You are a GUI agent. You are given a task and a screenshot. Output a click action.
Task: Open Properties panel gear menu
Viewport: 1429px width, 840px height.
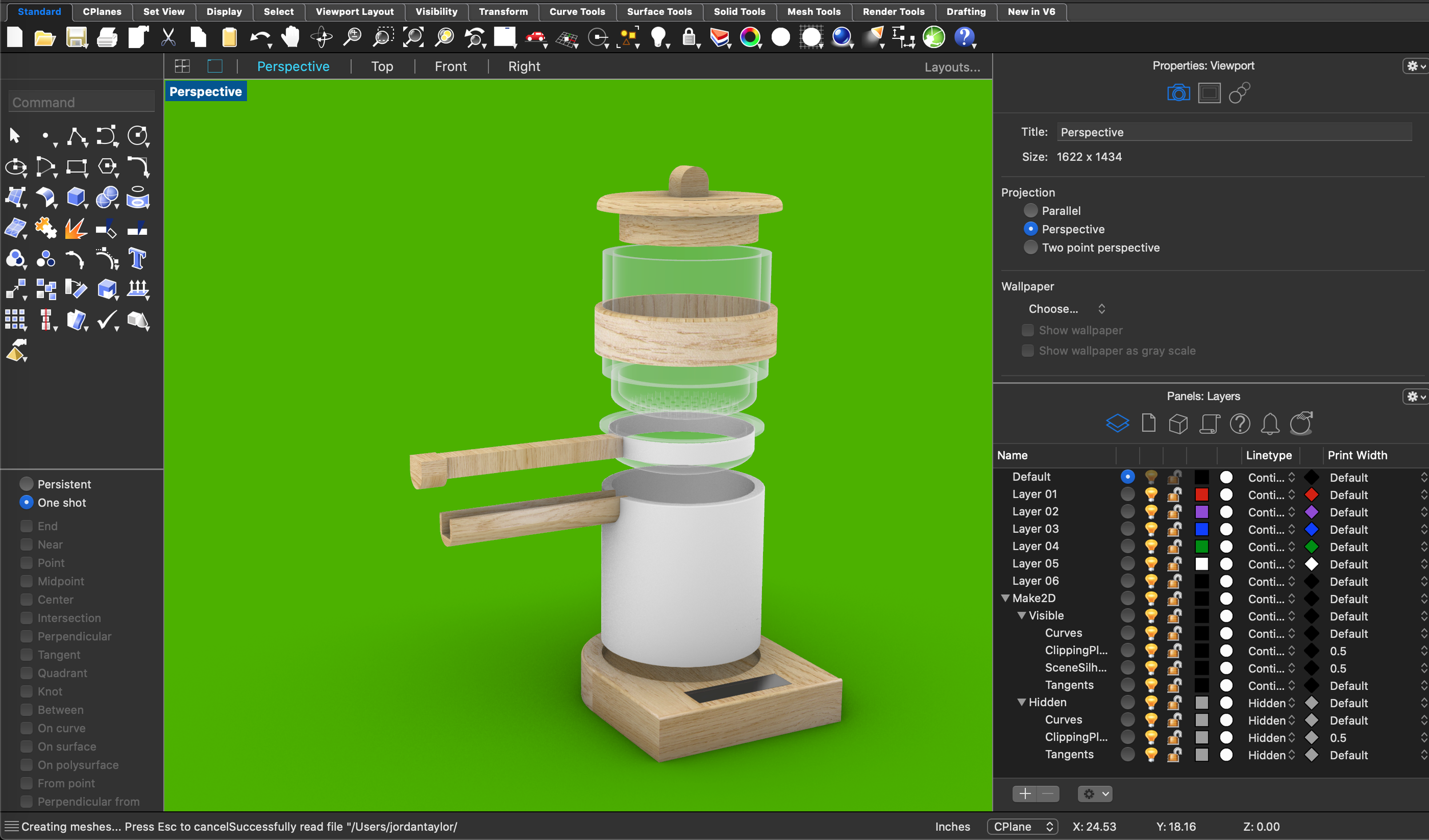pos(1415,66)
